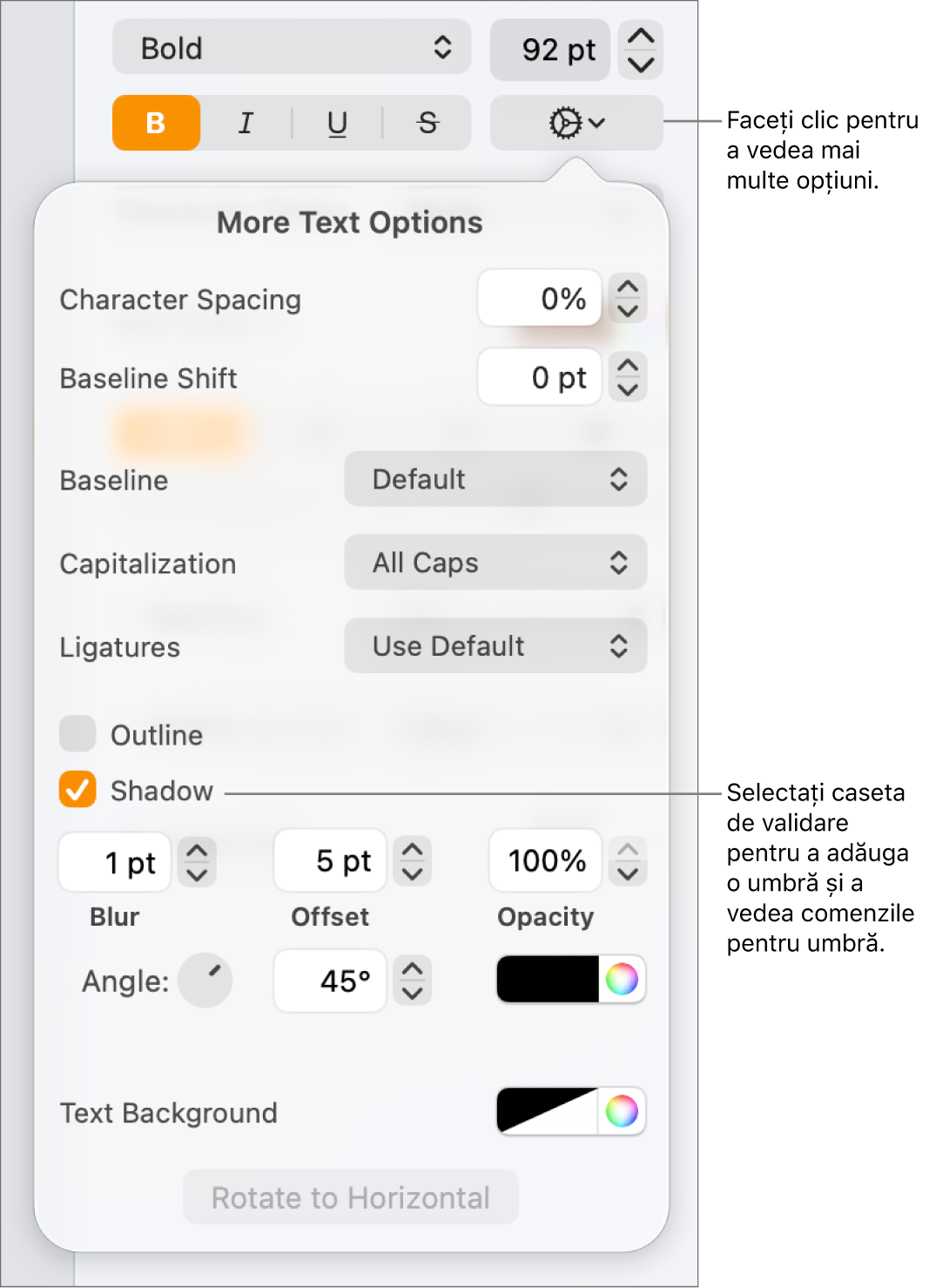The height and width of the screenshot is (1288, 936).
Task: Open the Text Background color wheel
Action: point(622,1111)
